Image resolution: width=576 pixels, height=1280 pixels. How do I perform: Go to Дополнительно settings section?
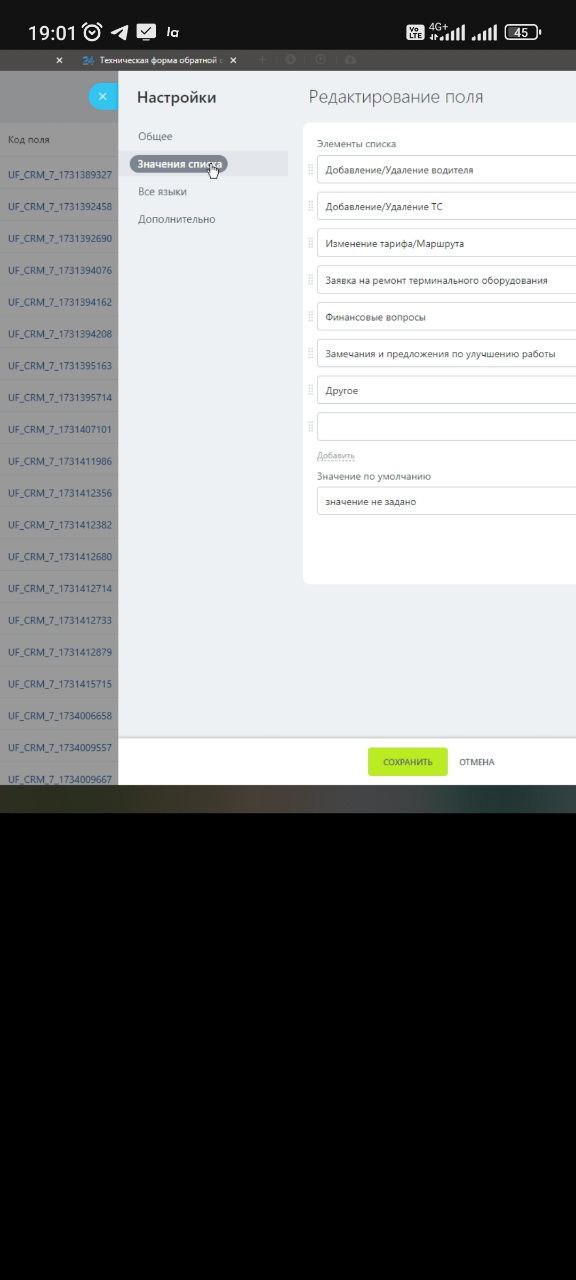176,219
